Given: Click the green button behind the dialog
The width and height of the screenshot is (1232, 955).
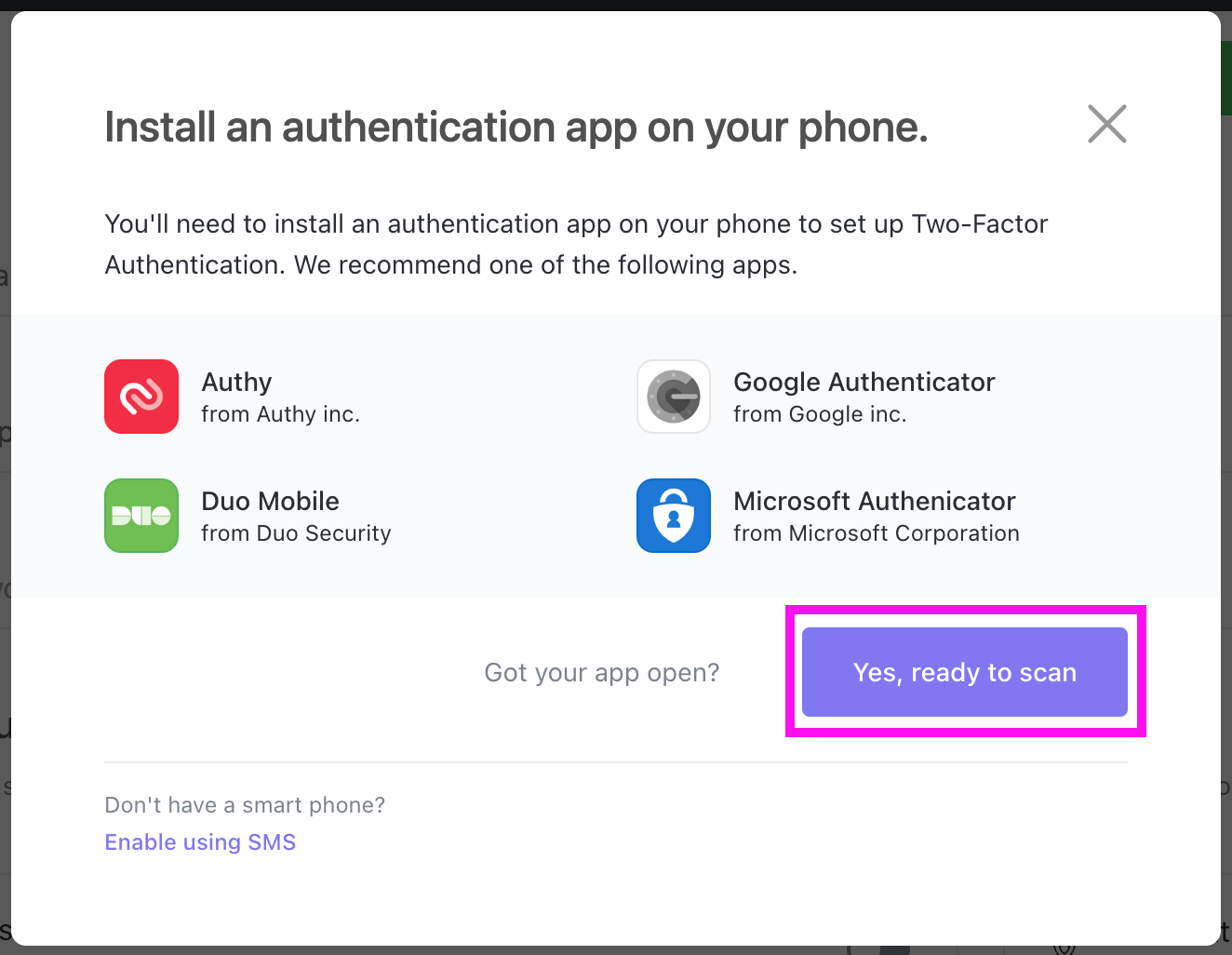Looking at the screenshot, I should tap(1226, 78).
